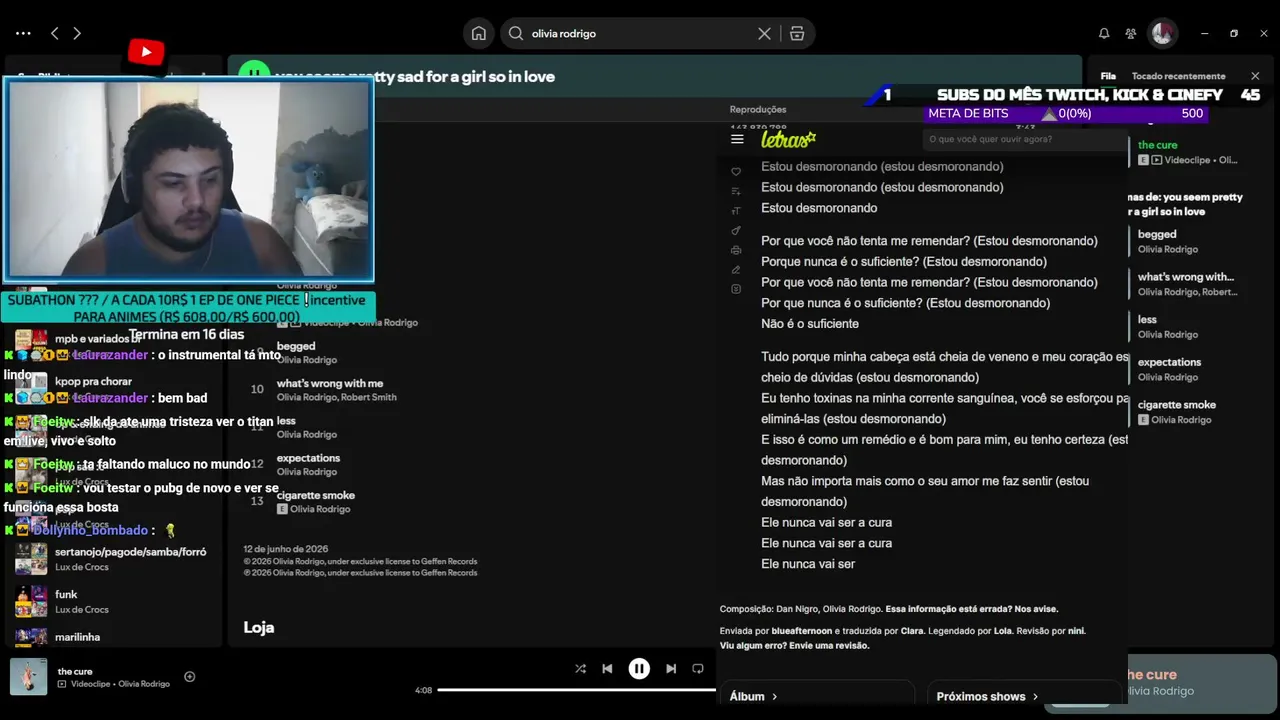Switch to Tocado recentemente tab
Image resolution: width=1280 pixels, height=720 pixels.
tap(1178, 76)
